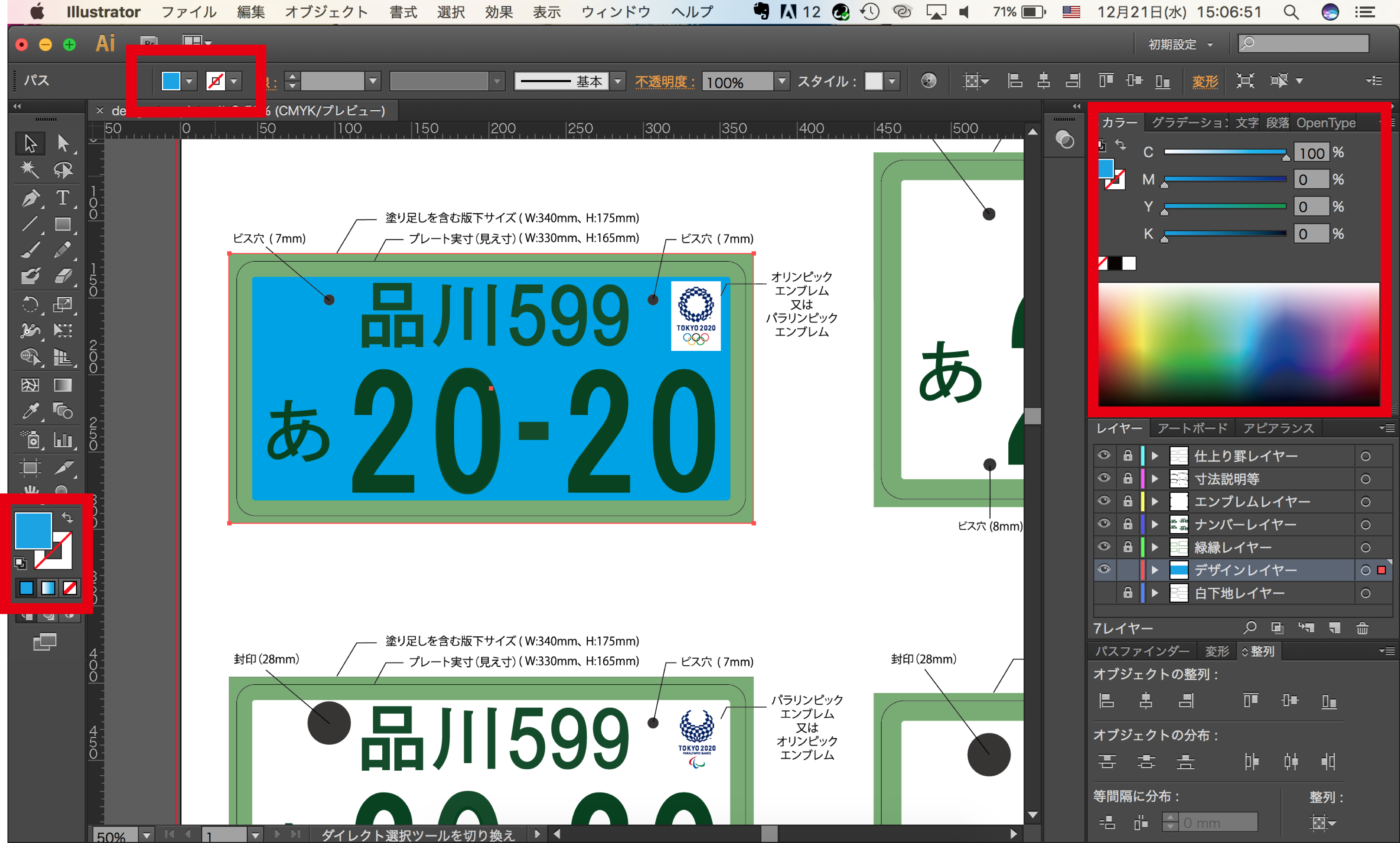Expand the ナンバーレイヤー layer triangle

pos(1155,524)
